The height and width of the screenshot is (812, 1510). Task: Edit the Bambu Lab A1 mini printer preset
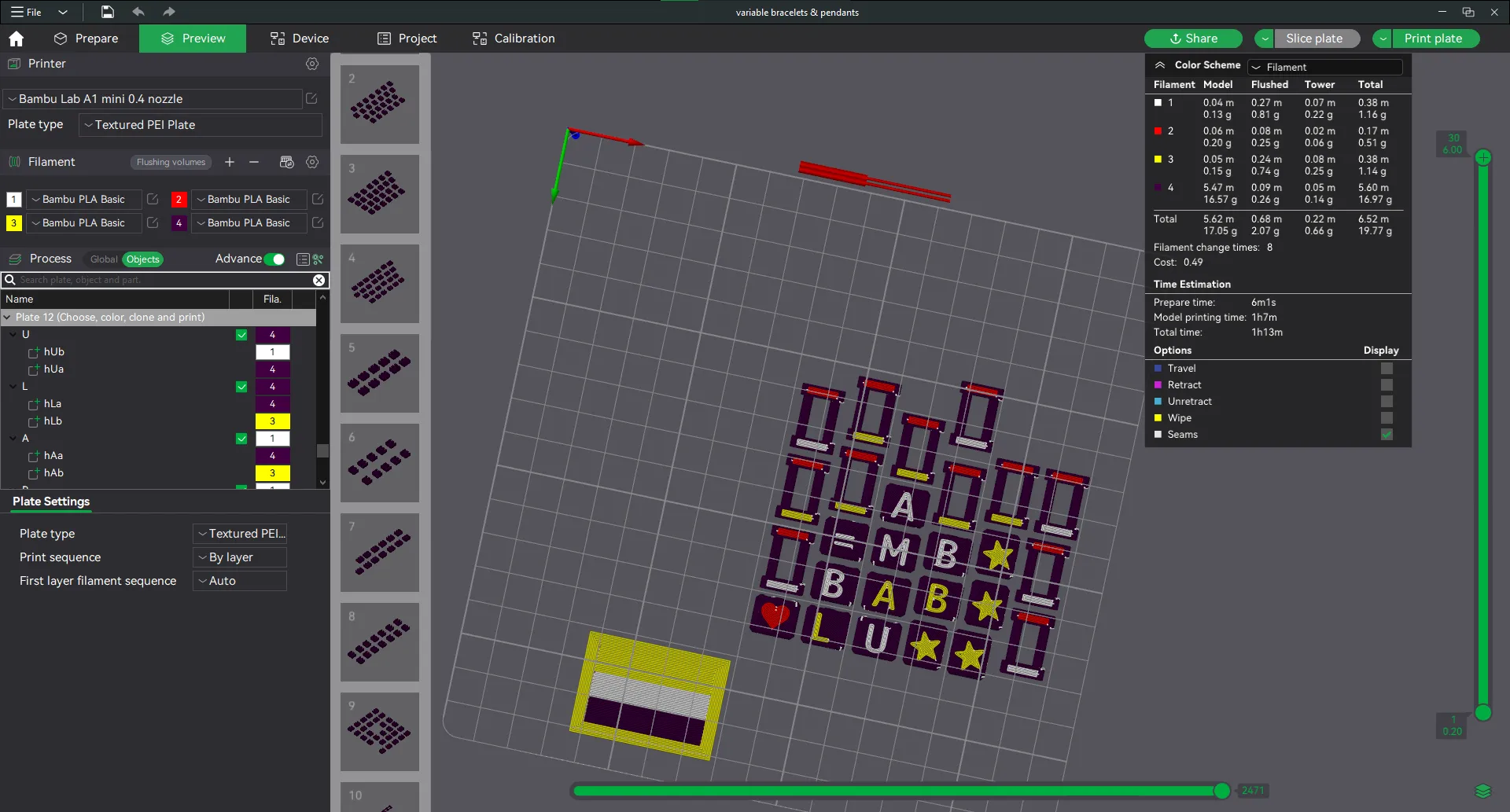(x=311, y=99)
